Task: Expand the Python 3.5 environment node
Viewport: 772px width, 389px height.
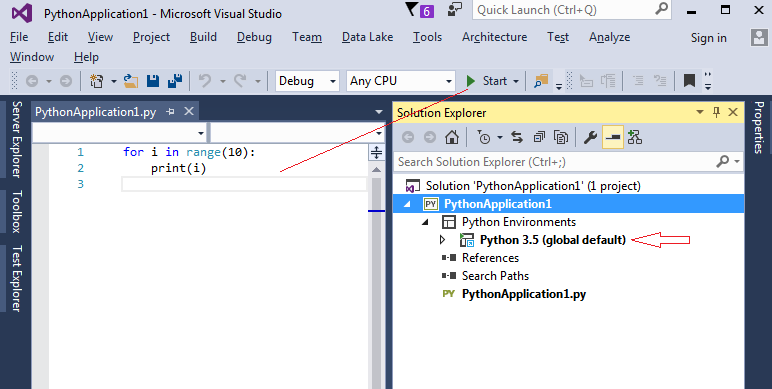Action: 442,240
